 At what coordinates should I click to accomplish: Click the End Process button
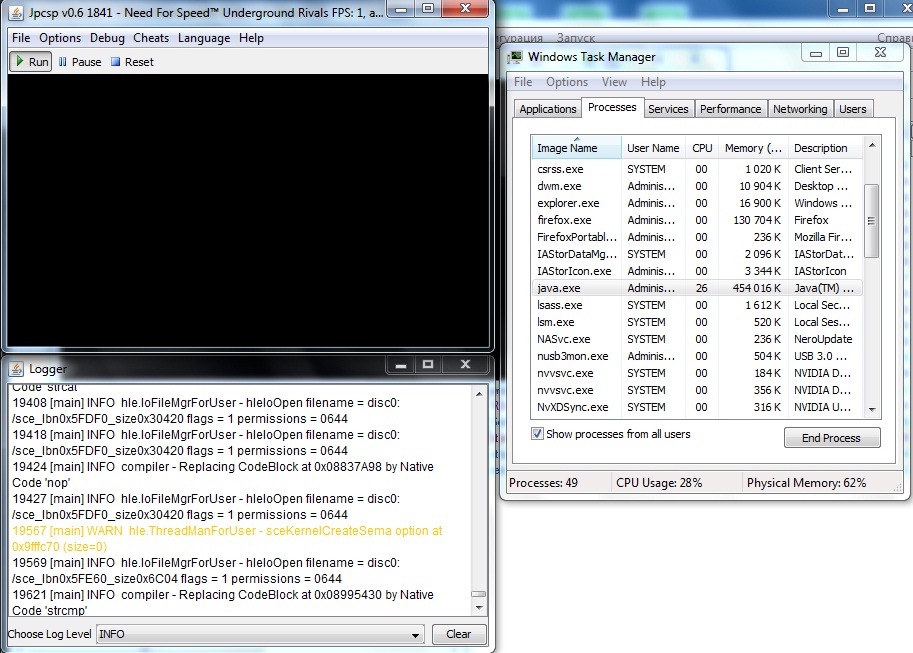coord(831,438)
